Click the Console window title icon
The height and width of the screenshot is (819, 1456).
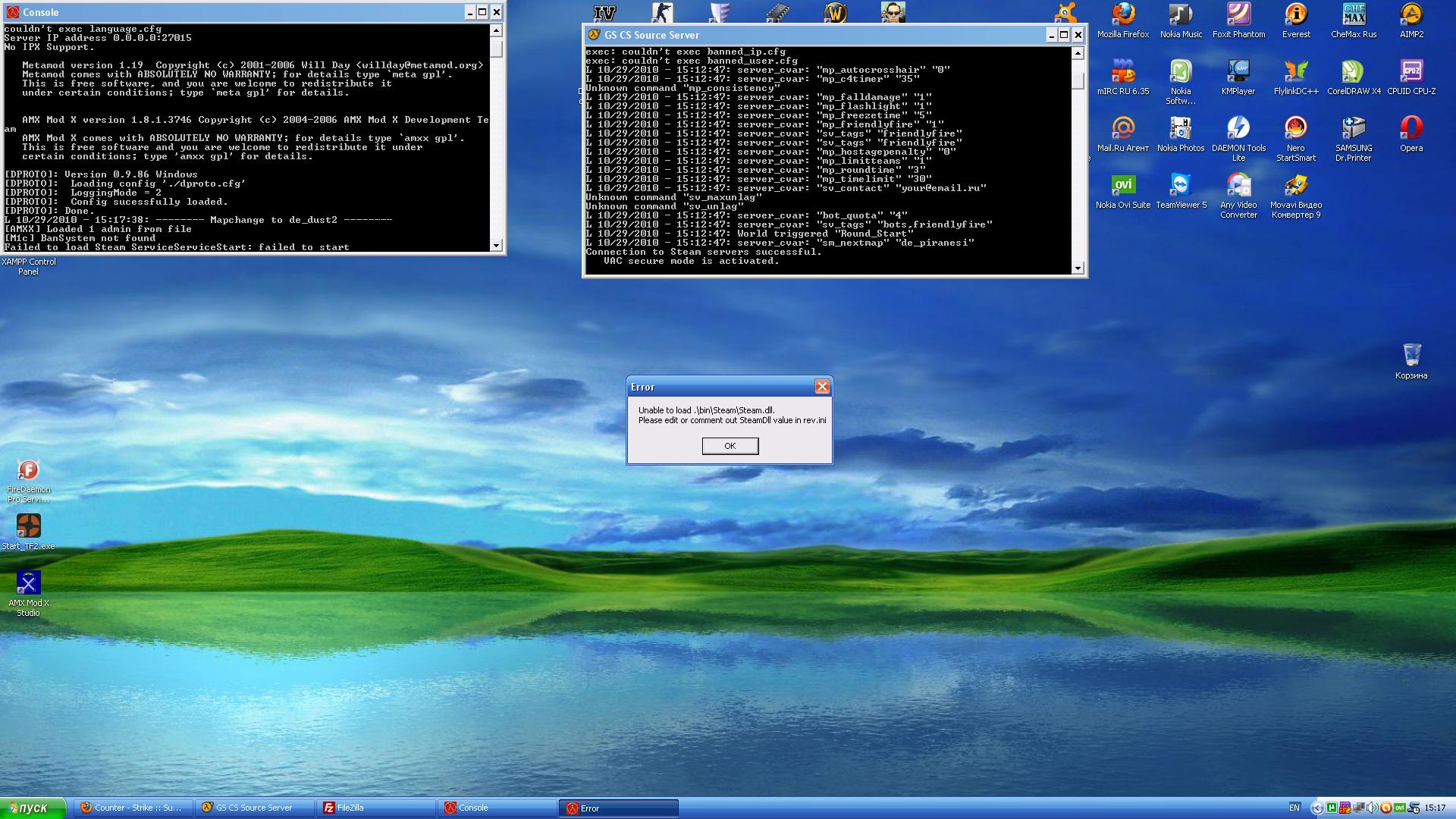[x=12, y=12]
